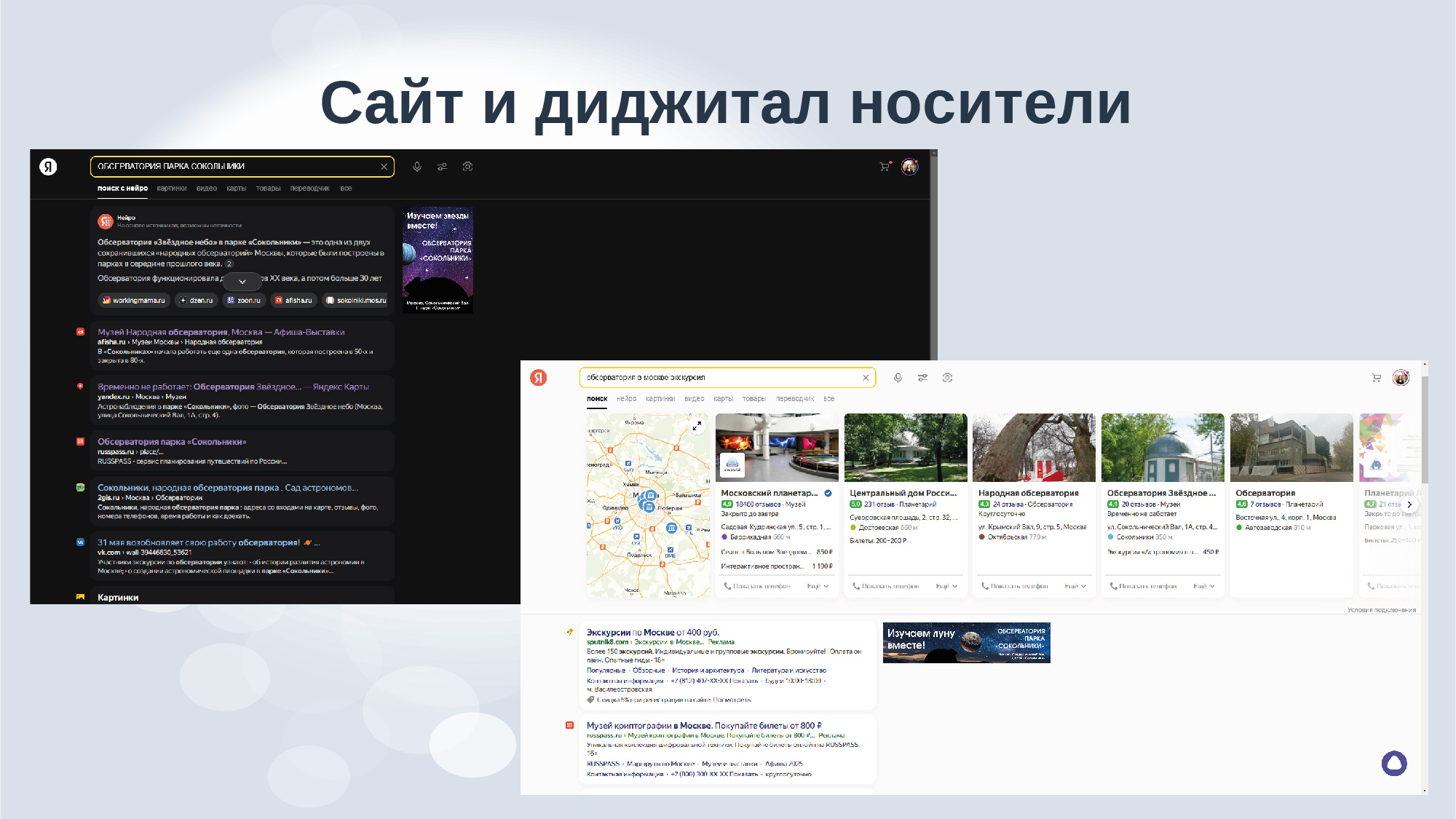Expand the map to fullscreen
This screenshot has height=819, width=1456.
[x=697, y=426]
